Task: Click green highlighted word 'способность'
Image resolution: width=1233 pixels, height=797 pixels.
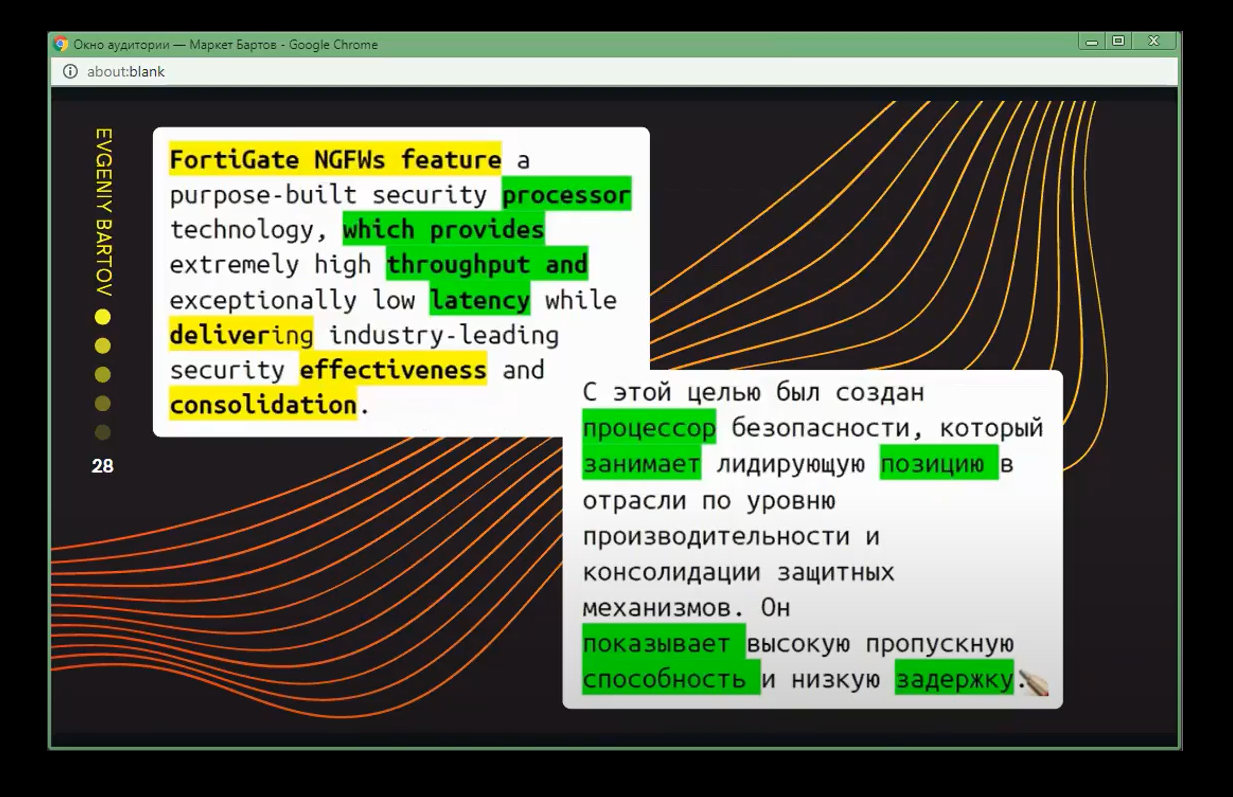Action: pos(670,679)
